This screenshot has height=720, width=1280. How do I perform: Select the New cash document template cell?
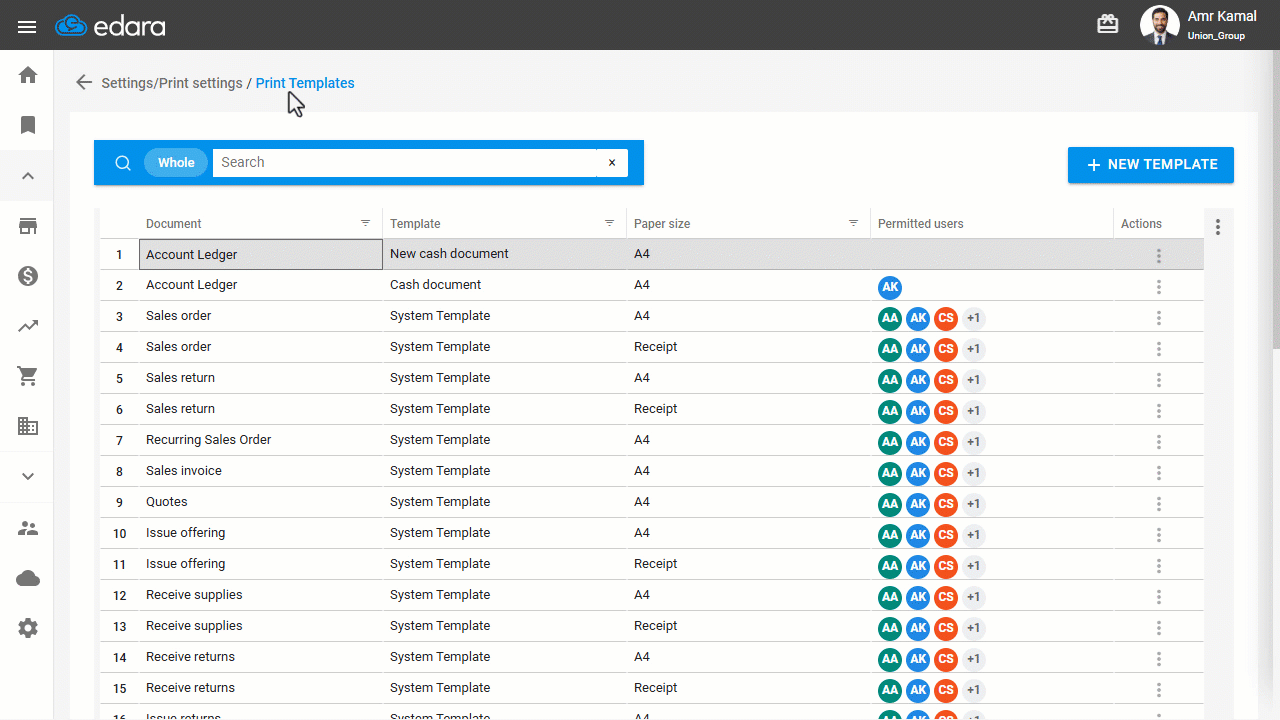[x=505, y=254]
